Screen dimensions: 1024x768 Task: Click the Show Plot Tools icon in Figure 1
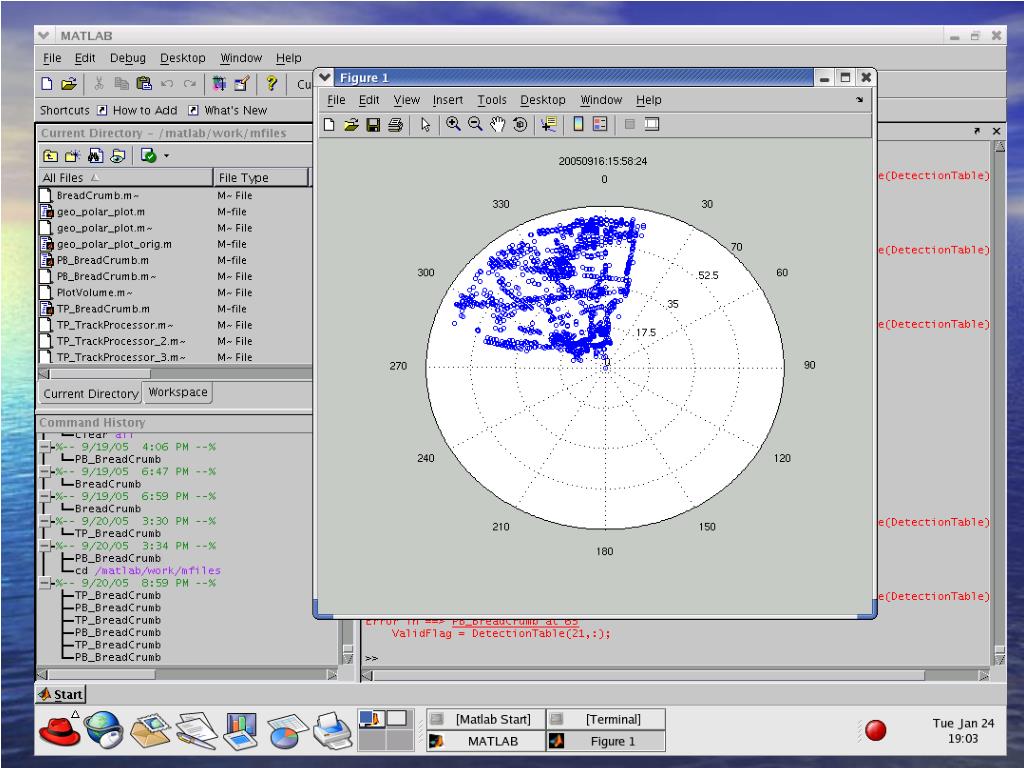(652, 123)
